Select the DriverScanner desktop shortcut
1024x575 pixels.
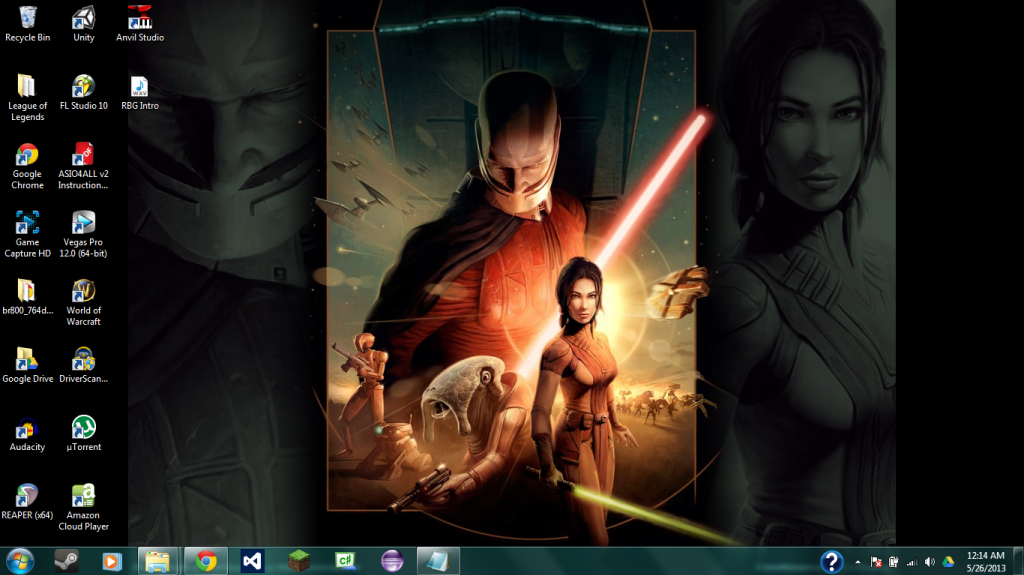[x=84, y=365]
